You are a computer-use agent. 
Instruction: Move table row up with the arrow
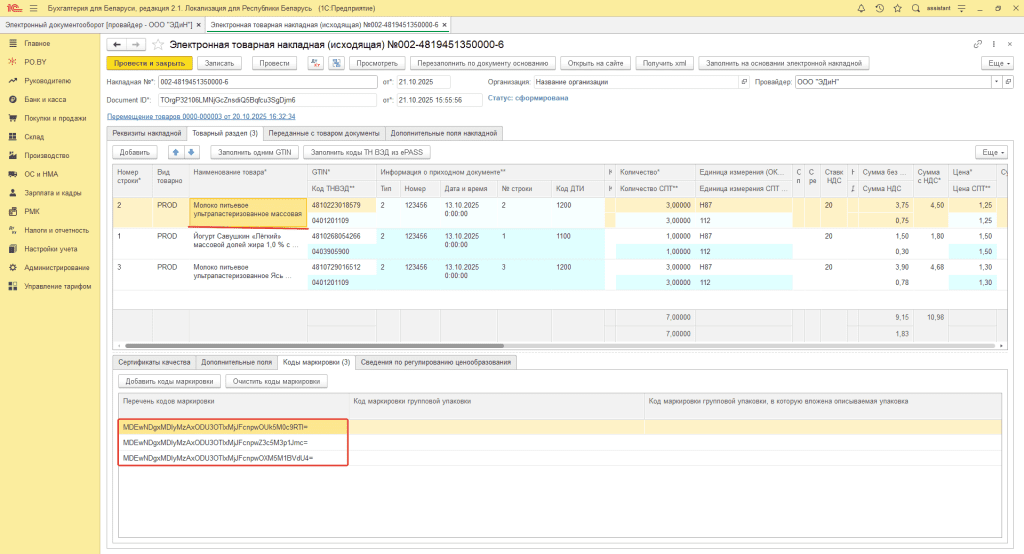click(176, 152)
